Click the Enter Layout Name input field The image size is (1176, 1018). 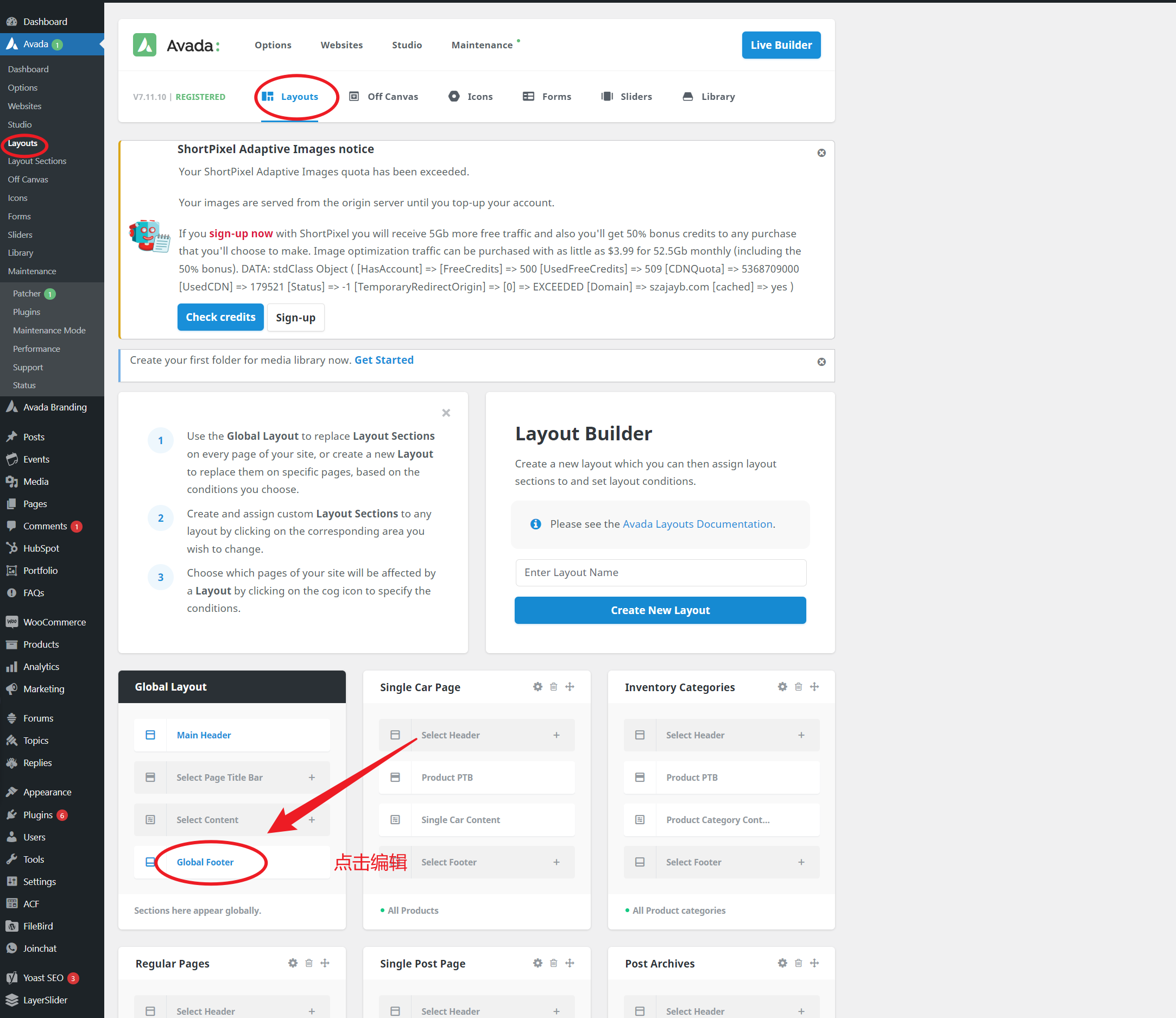coord(660,572)
